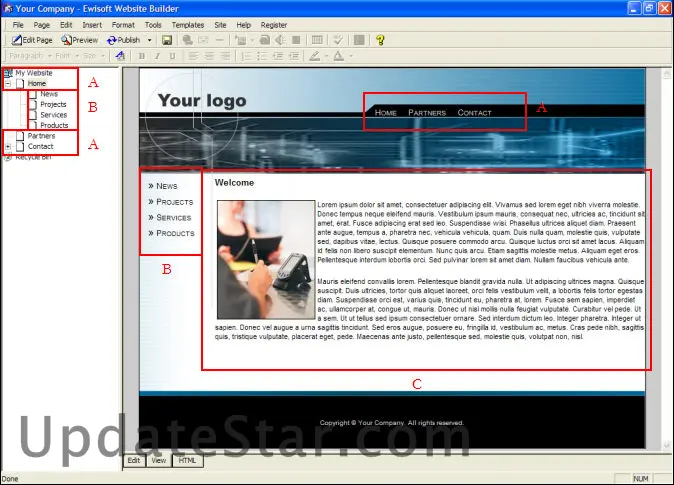Screen dimensions: 674x485
Task: Align text left
Action: (193, 56)
